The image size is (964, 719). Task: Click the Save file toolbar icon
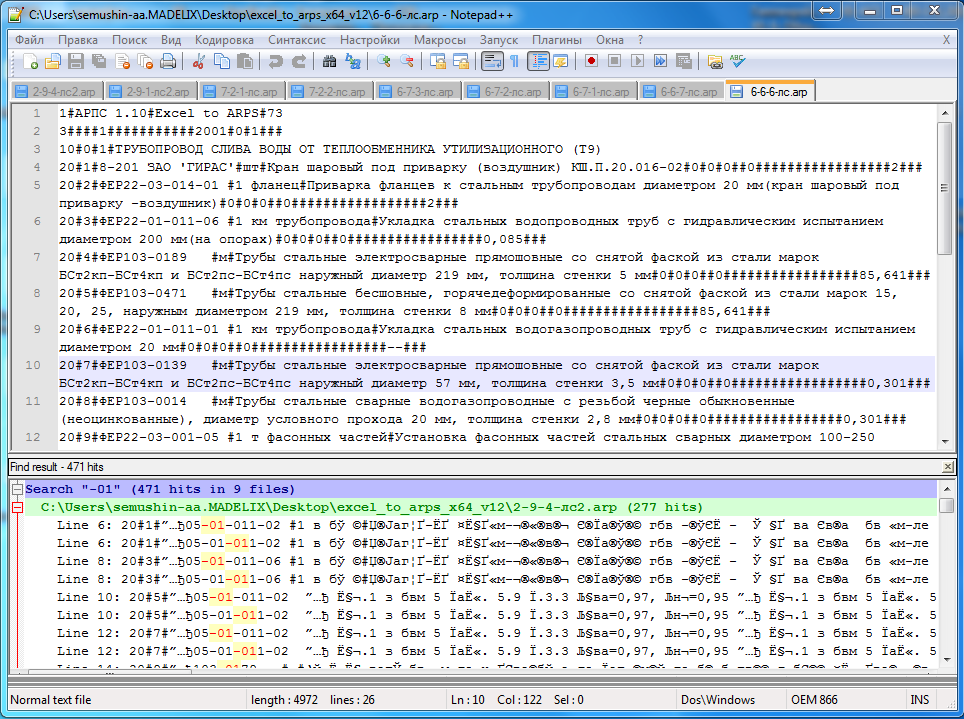75,62
